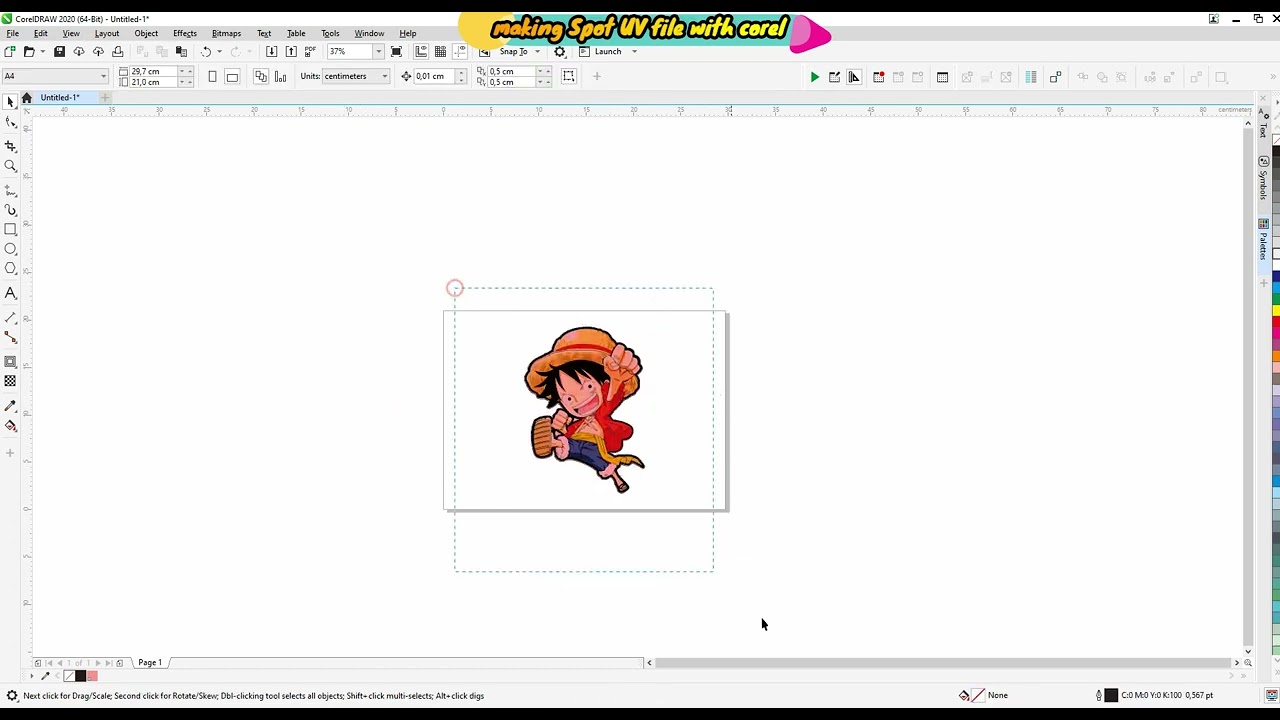Select the Freehand tool
The width and height of the screenshot is (1280, 720).
point(10,190)
